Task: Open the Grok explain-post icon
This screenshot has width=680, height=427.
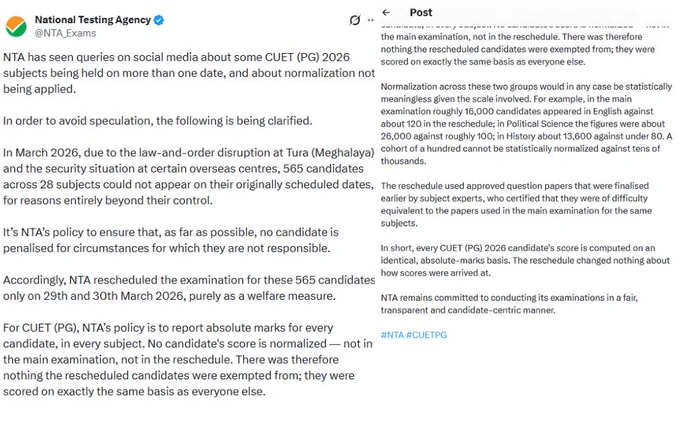Action: (x=355, y=20)
